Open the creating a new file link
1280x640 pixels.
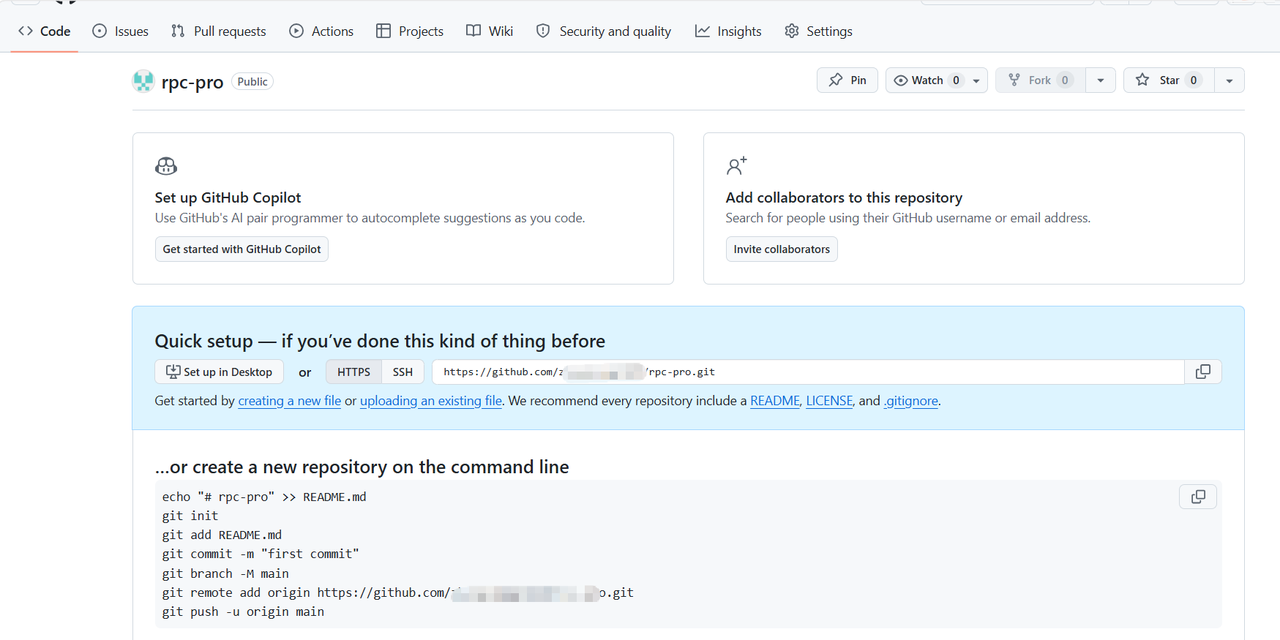pyautogui.click(x=289, y=400)
